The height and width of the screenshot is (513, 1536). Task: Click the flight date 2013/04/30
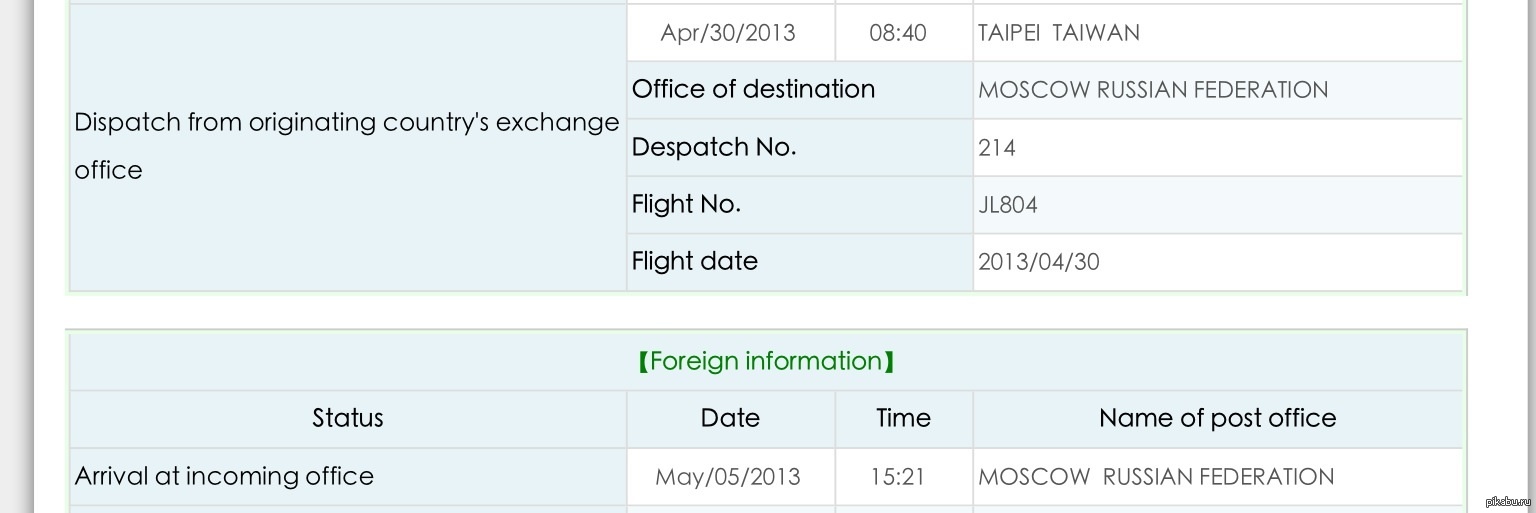click(x=1039, y=262)
